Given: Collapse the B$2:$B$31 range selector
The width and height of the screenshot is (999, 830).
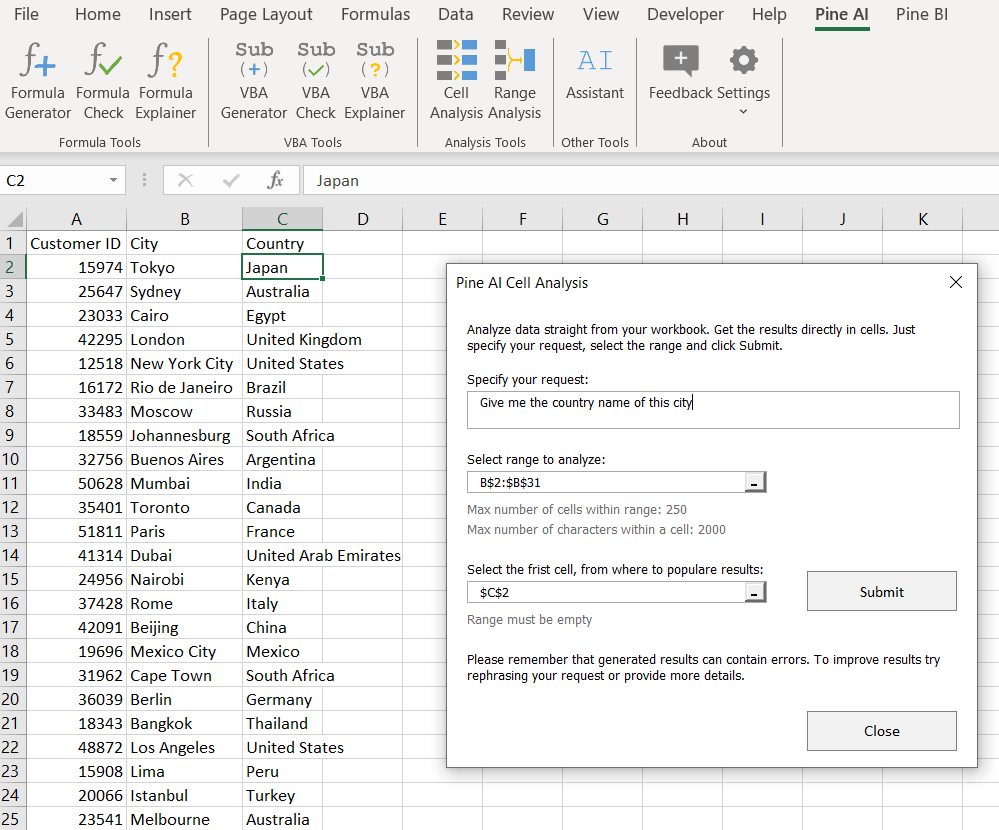Looking at the screenshot, I should pos(757,481).
